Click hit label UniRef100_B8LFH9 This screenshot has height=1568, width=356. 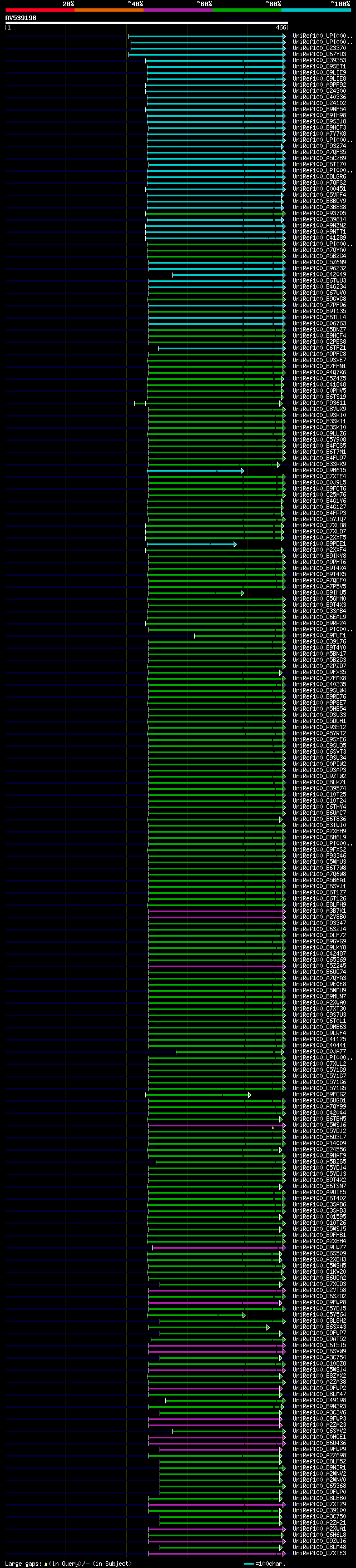319,905
